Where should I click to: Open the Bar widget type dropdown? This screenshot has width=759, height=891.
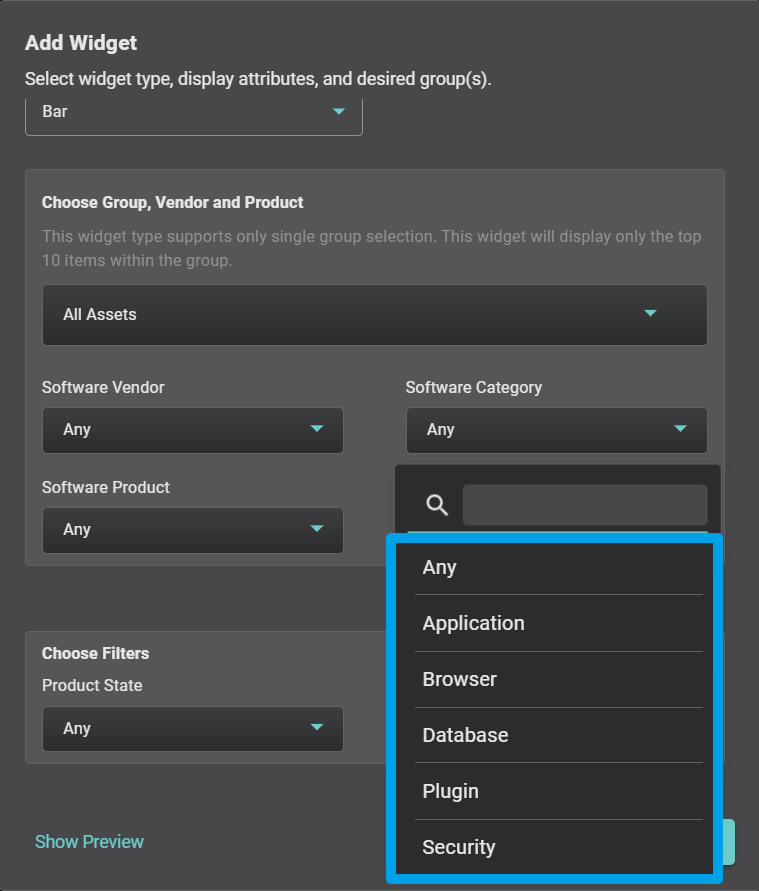click(193, 112)
